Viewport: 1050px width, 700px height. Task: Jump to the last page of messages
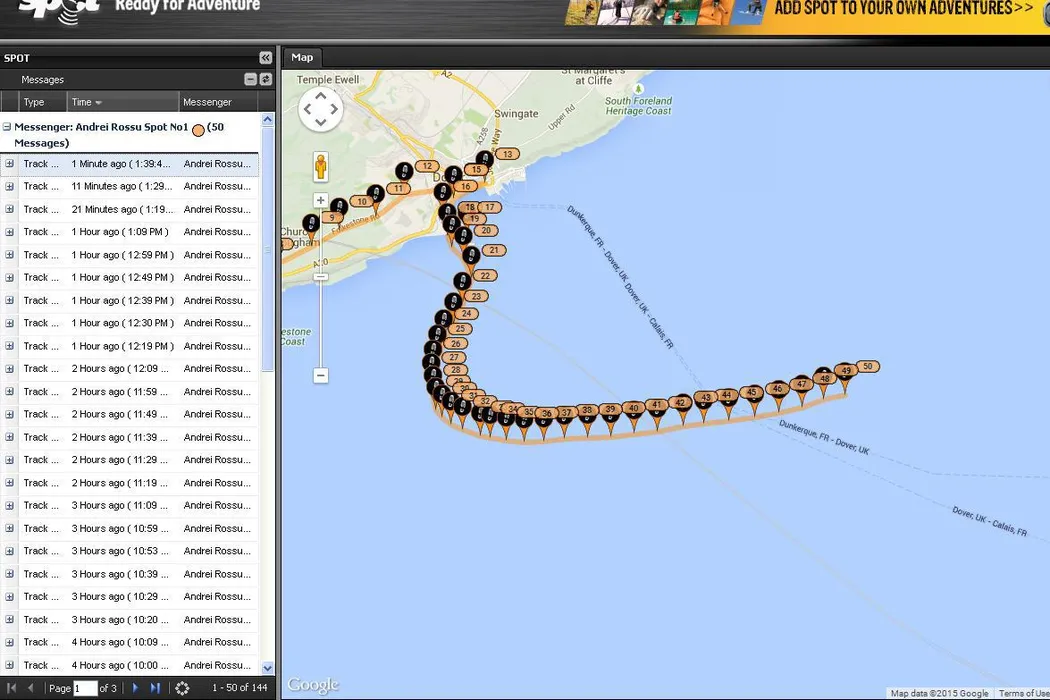155,688
